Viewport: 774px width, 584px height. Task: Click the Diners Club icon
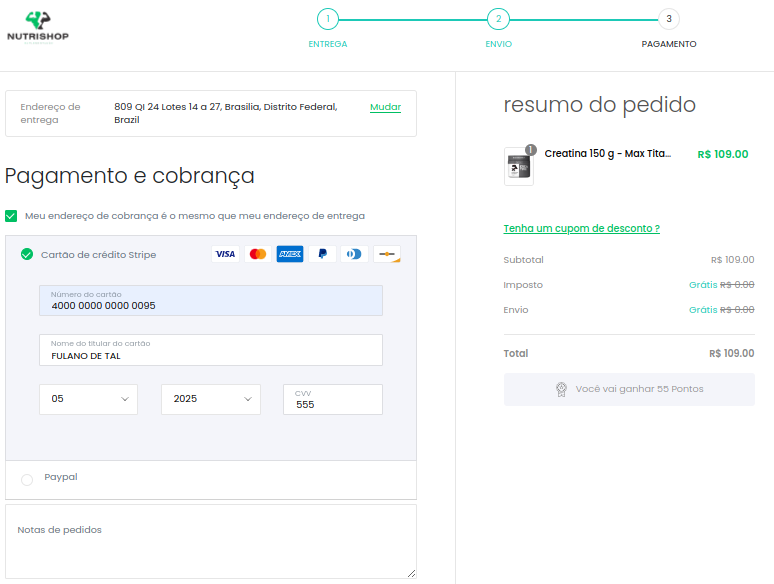click(x=354, y=254)
